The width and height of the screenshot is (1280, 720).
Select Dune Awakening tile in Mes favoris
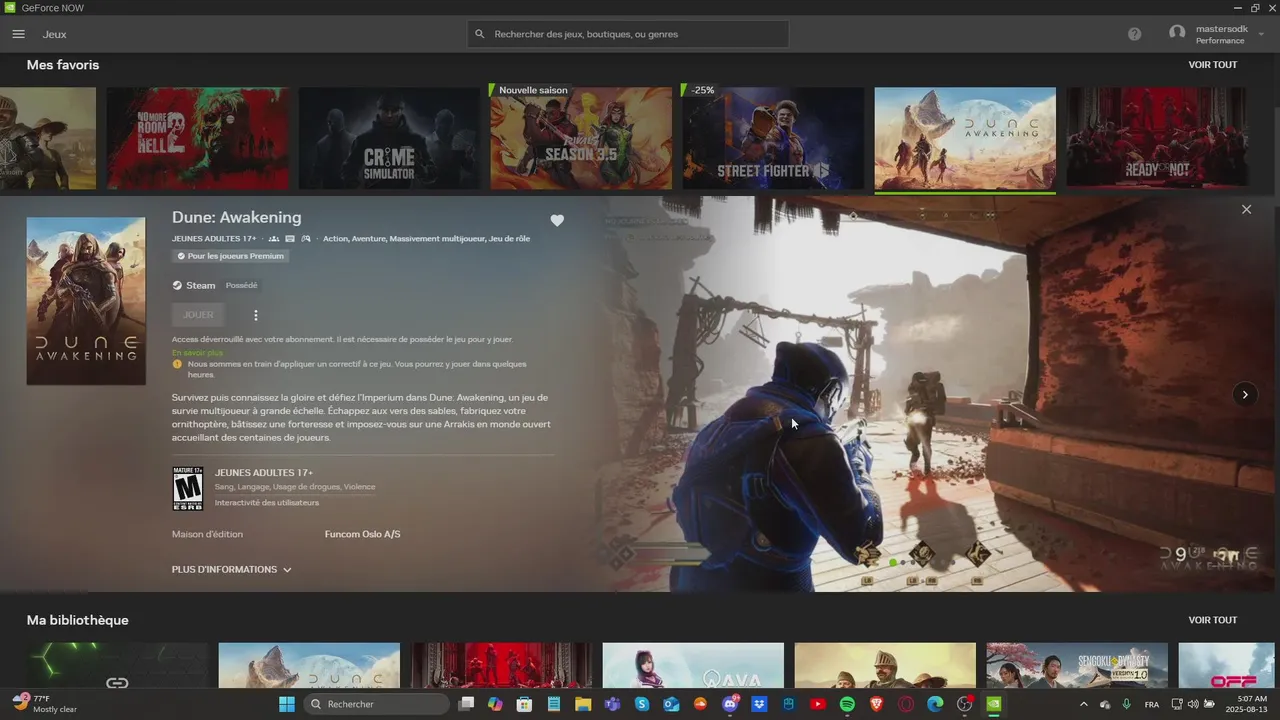[x=965, y=138]
